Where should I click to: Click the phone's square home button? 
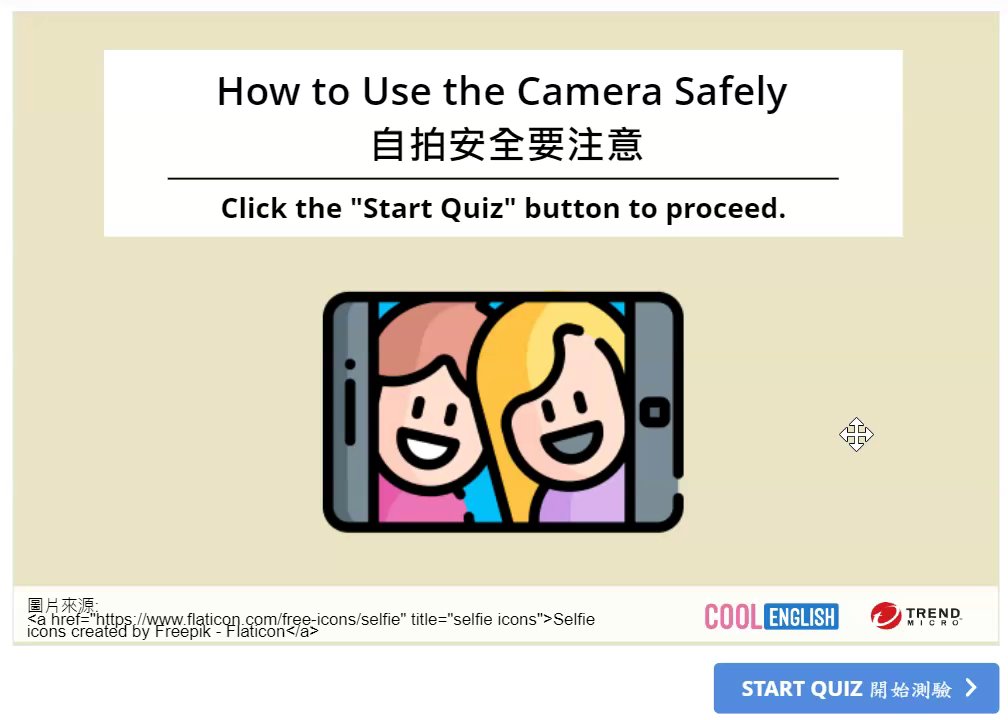655,412
